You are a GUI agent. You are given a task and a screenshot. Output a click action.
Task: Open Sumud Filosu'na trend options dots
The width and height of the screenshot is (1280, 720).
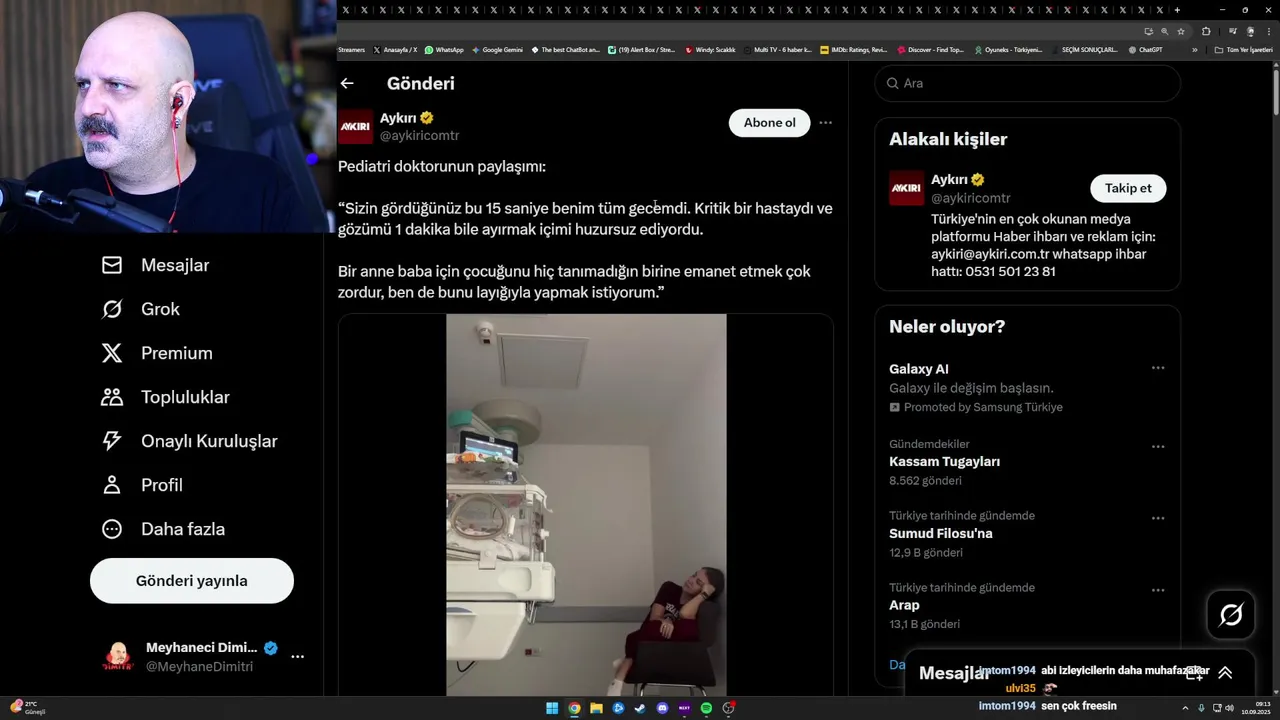click(x=1158, y=518)
